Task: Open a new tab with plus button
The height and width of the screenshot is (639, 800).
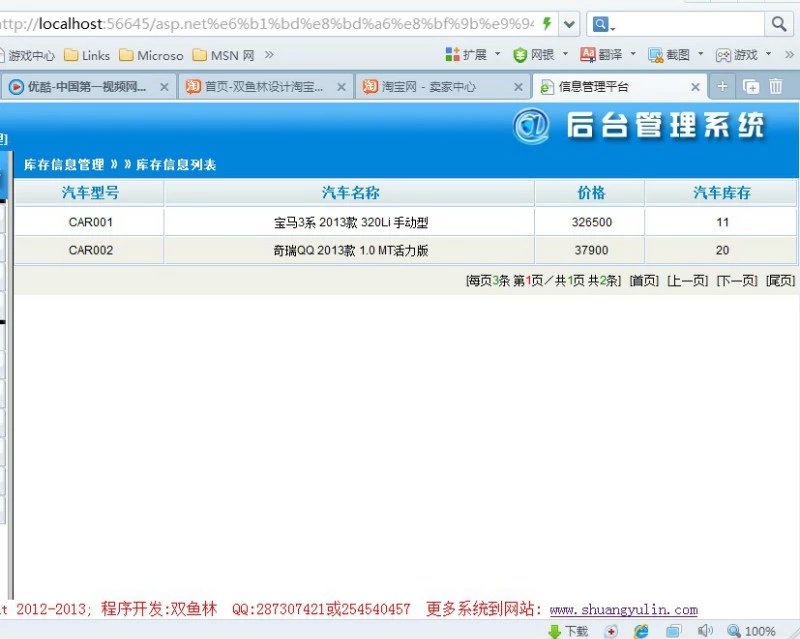Action: 722,86
